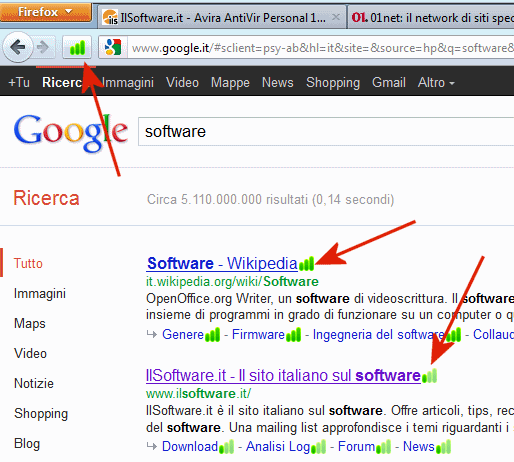Image resolution: width=514 pixels, height=462 pixels.
Task: Click the rating bars next to Forum
Action: pyautogui.click(x=383, y=447)
